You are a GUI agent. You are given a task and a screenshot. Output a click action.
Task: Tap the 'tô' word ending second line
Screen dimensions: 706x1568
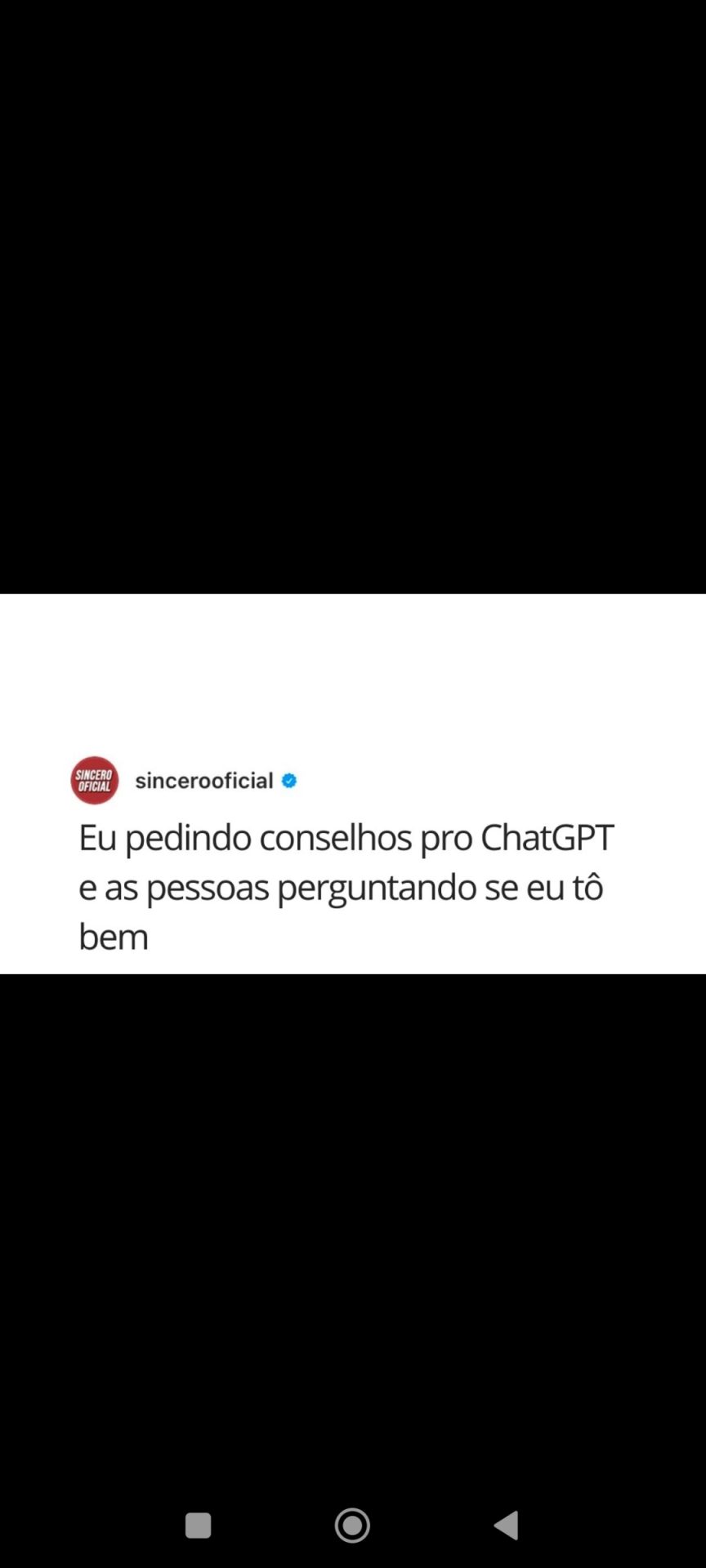(587, 888)
